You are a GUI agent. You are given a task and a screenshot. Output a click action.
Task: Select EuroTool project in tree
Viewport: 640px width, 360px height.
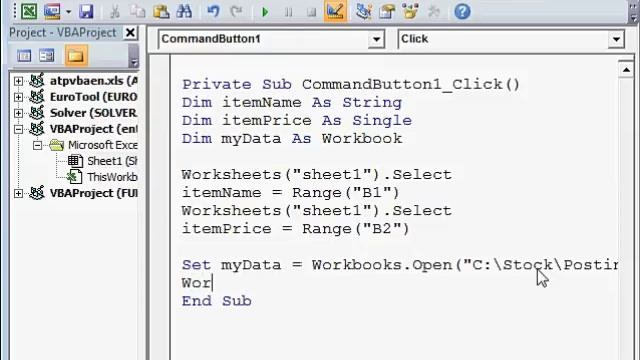tap(93, 97)
